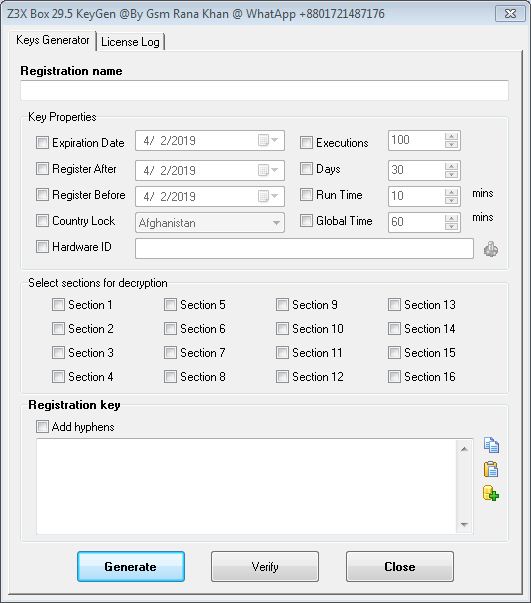The height and width of the screenshot is (603, 531).
Task: Open Expiration Date calendar dropdown
Action: [268, 140]
